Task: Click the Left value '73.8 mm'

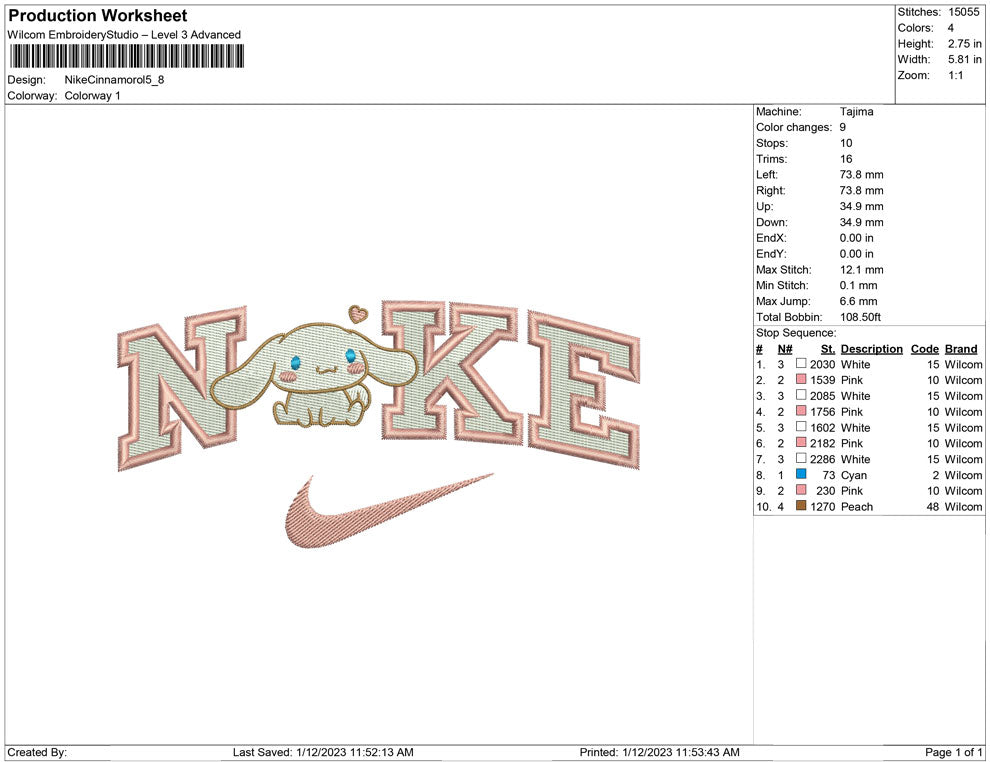Action: click(x=861, y=174)
